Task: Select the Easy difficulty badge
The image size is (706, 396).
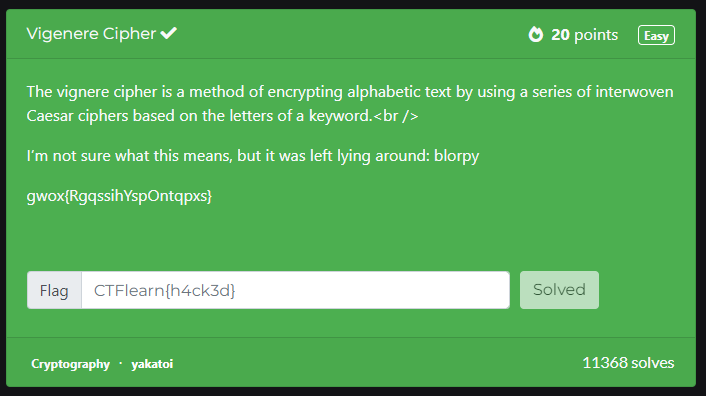Action: [x=656, y=35]
